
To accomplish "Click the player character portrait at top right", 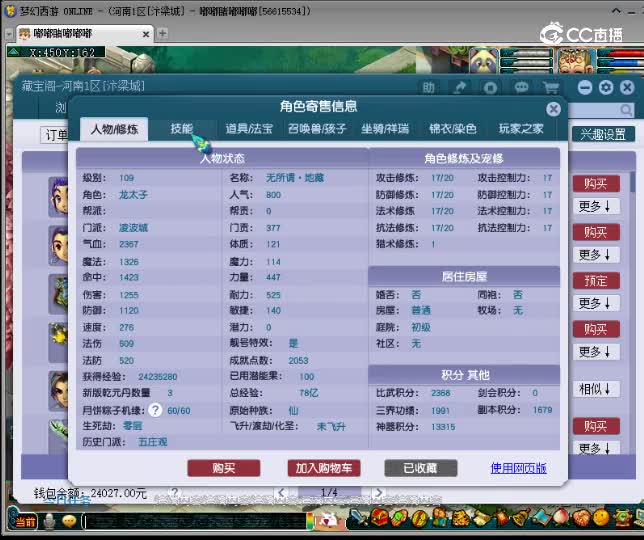I will (x=576, y=61).
